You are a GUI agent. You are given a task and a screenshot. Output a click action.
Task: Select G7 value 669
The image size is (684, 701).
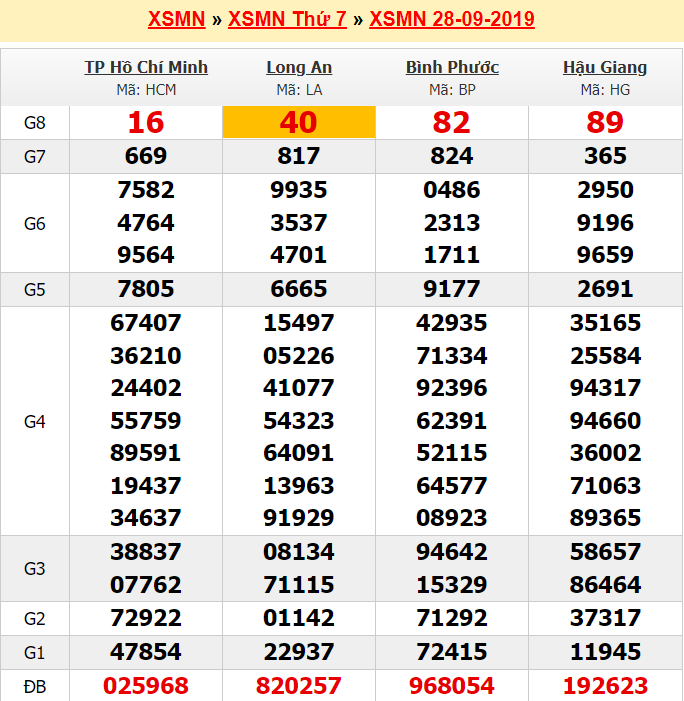click(x=146, y=156)
